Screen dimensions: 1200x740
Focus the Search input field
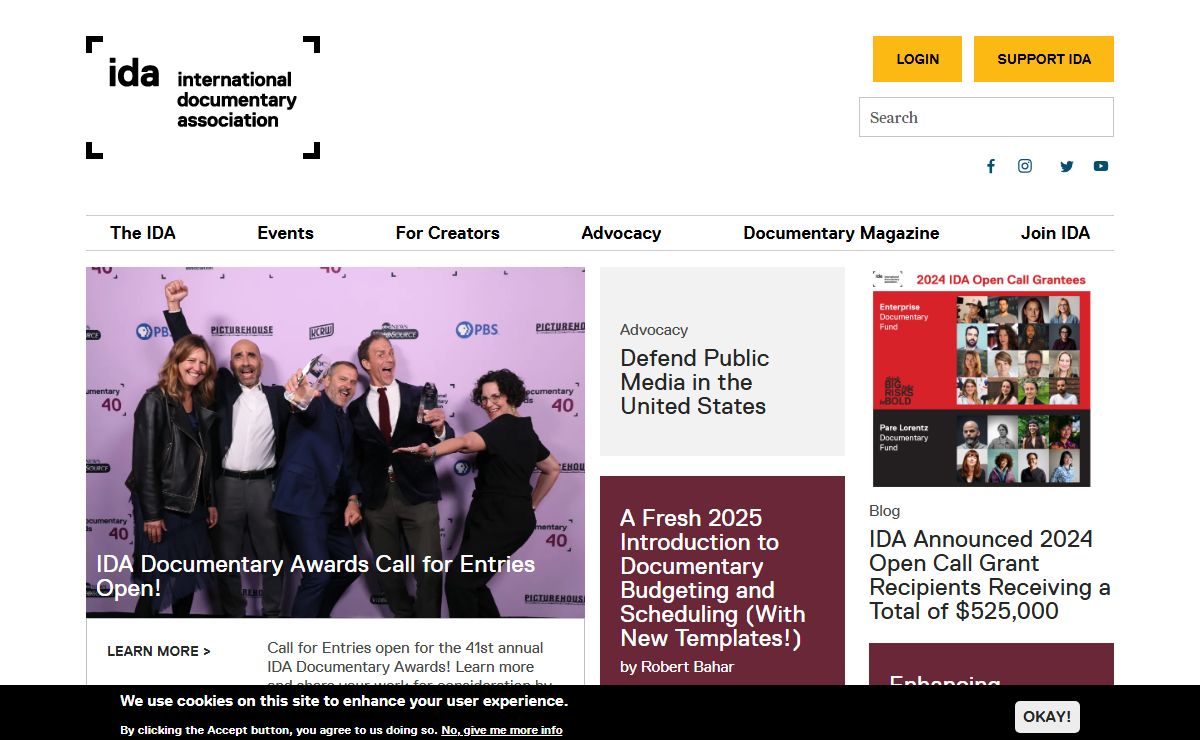point(986,117)
